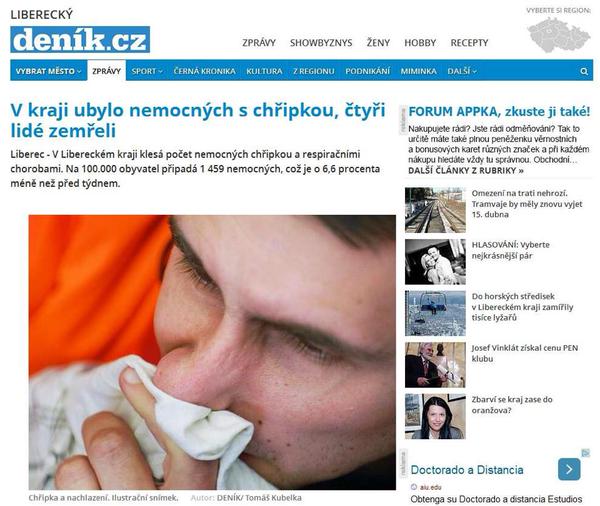600x506 pixels.
Task: Click Další články z rubriky link
Action: tap(466, 171)
